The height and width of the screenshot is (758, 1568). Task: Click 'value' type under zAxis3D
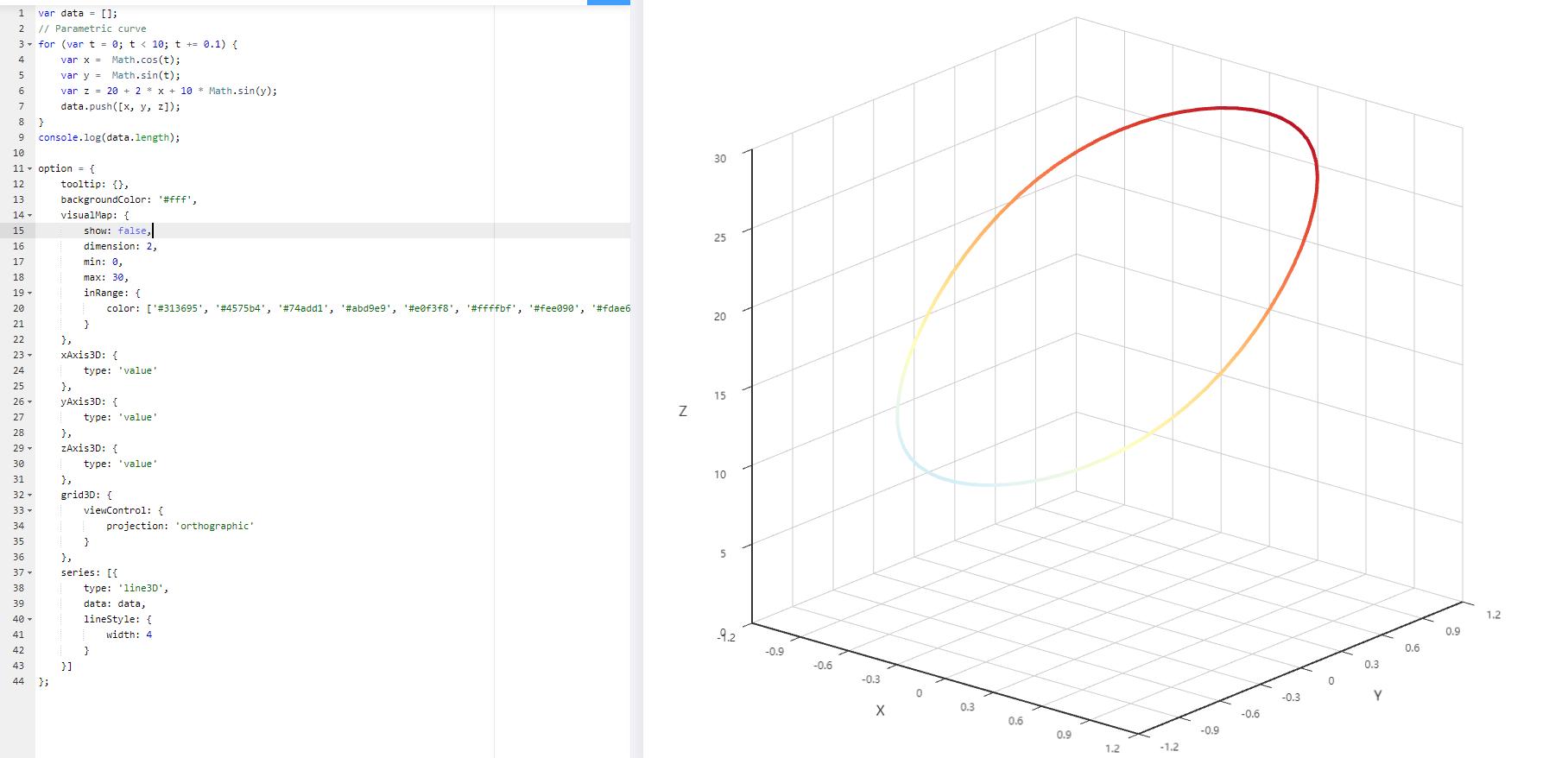coord(137,464)
